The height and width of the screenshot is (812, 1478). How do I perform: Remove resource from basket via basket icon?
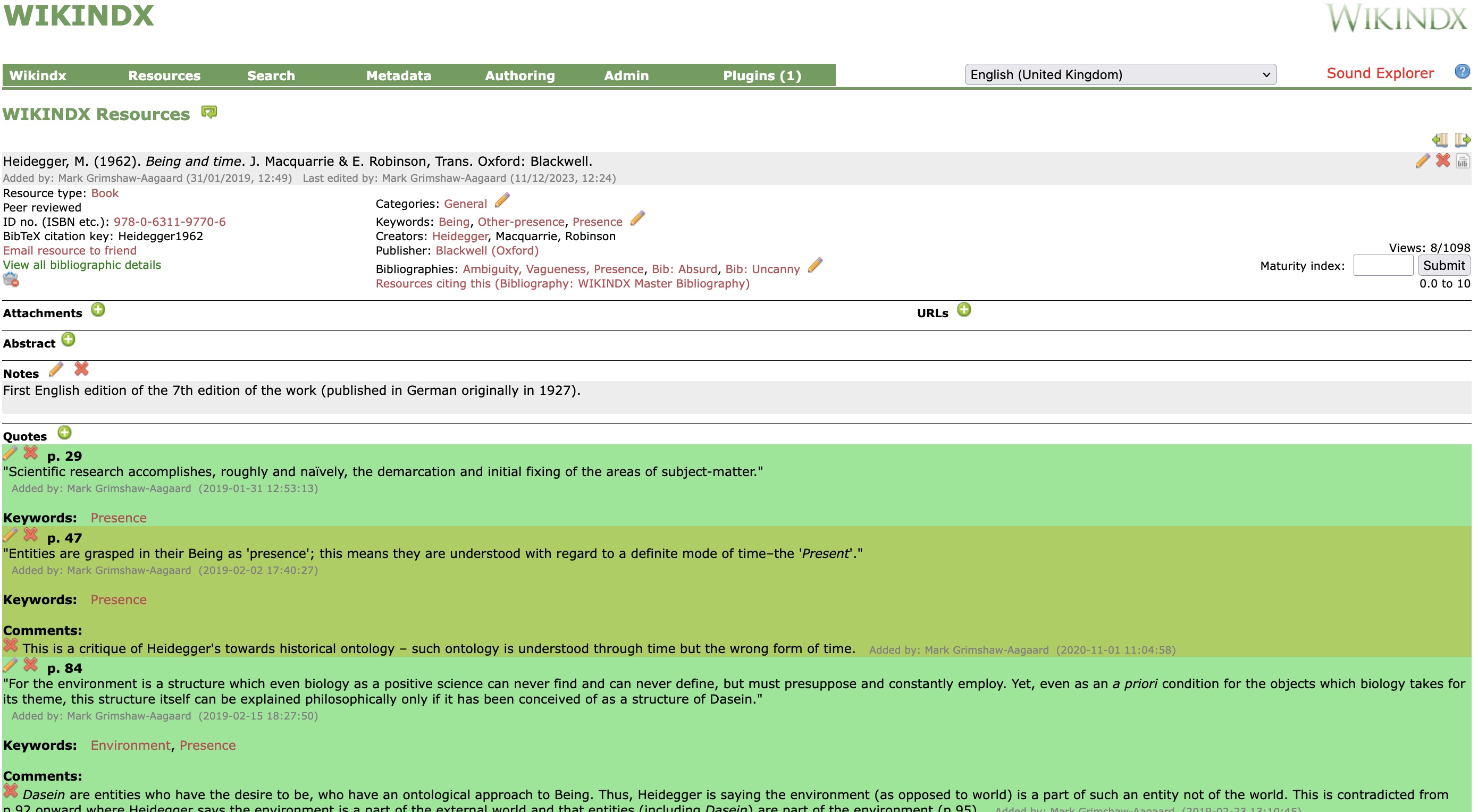(x=10, y=280)
